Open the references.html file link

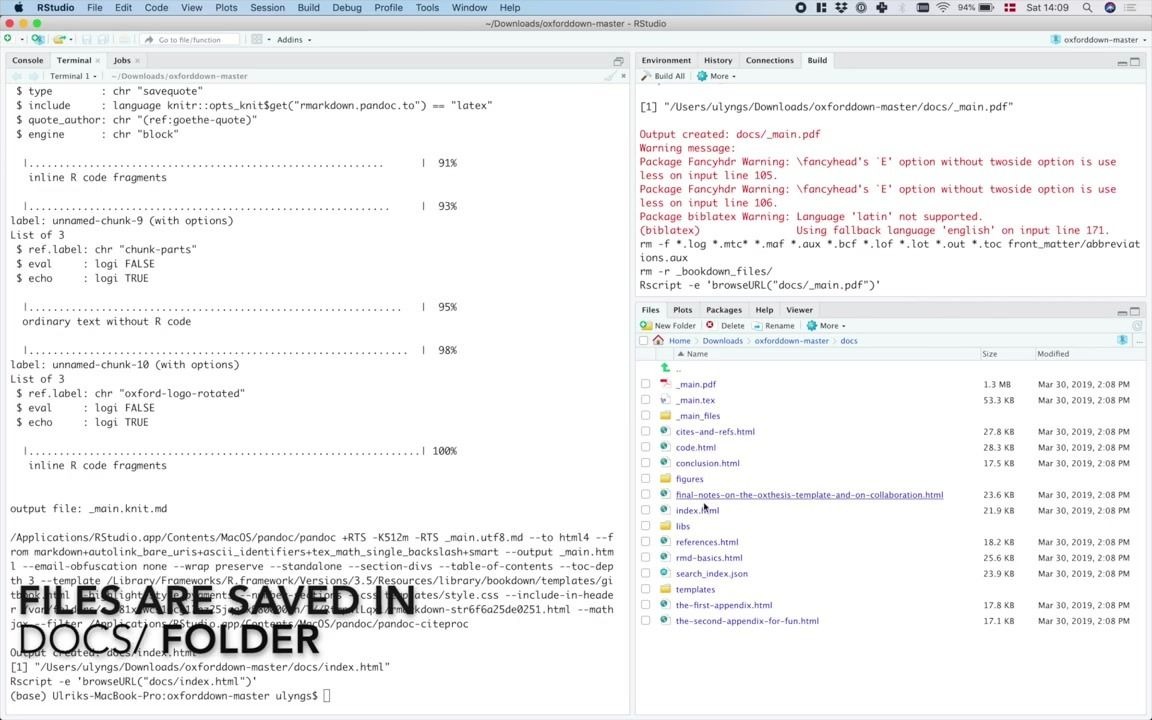[x=707, y=541]
